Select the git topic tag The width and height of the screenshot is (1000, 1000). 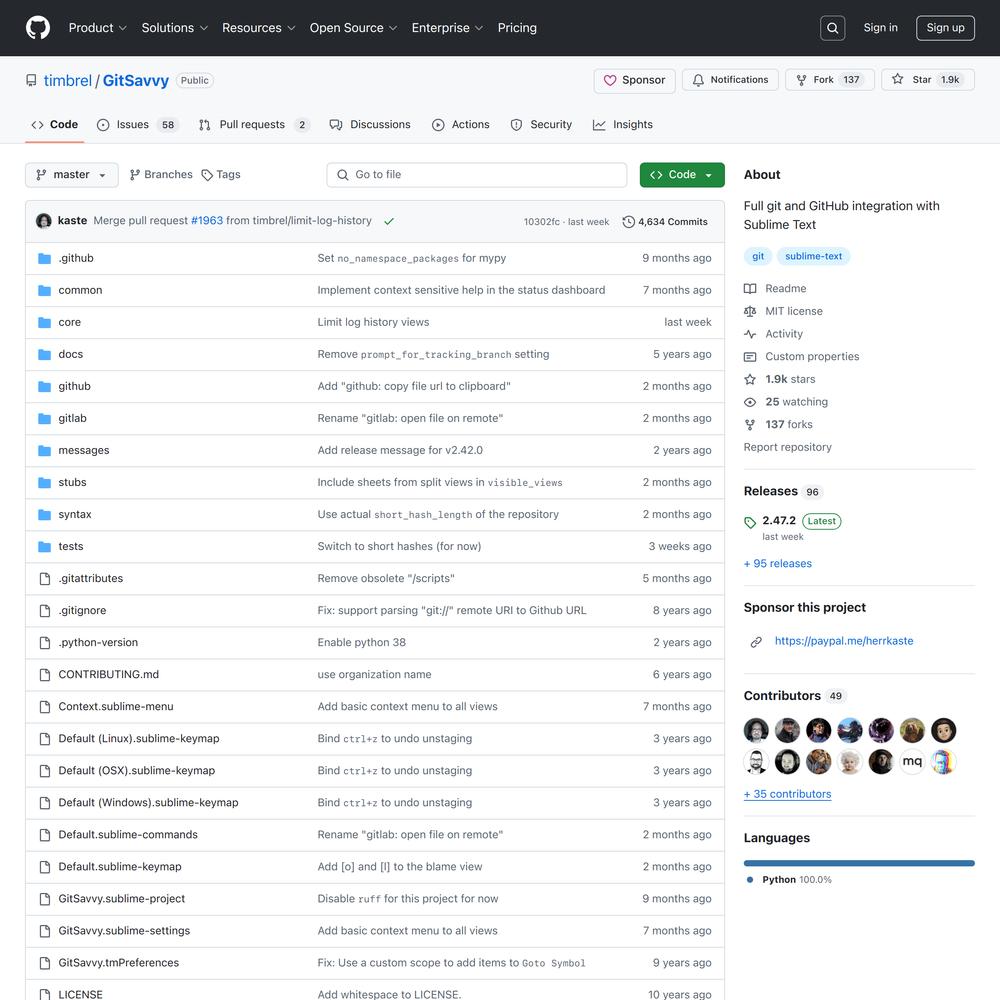click(758, 256)
